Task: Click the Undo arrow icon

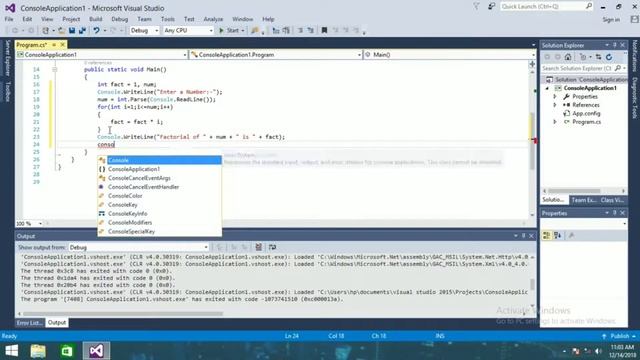Action: [x=96, y=31]
